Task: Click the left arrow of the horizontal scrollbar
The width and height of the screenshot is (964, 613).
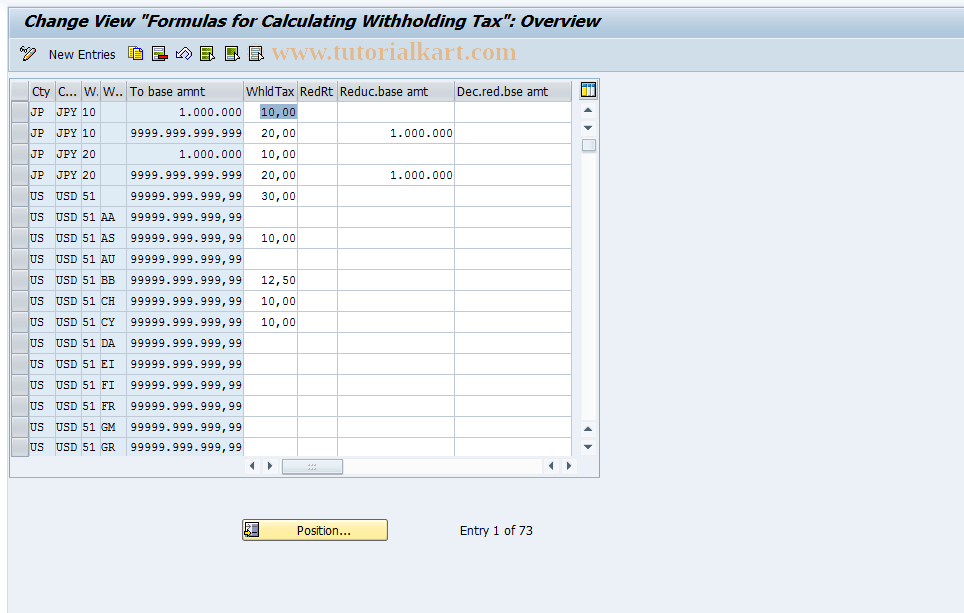Action: (x=252, y=465)
